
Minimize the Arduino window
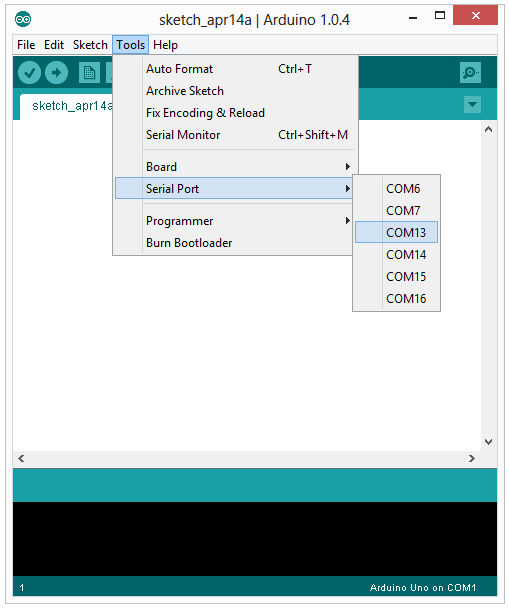[413, 17]
